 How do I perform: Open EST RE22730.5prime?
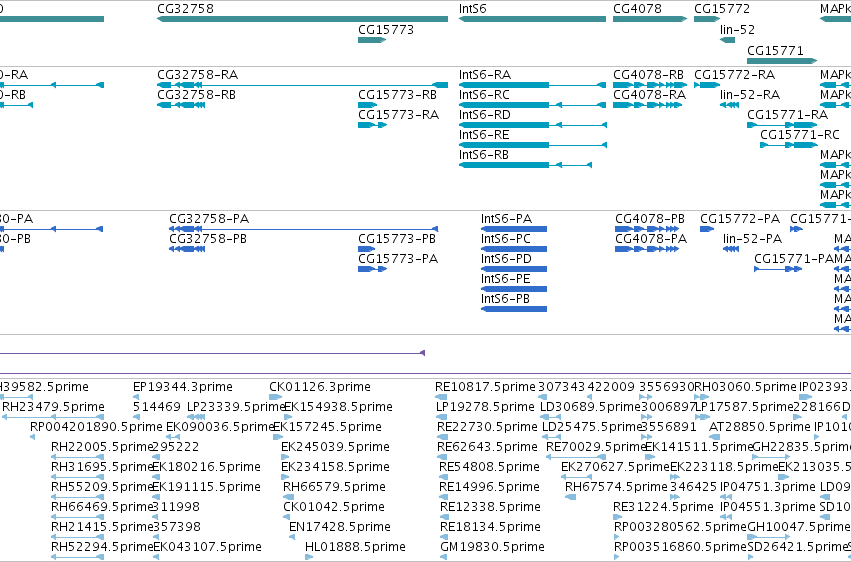[487, 427]
